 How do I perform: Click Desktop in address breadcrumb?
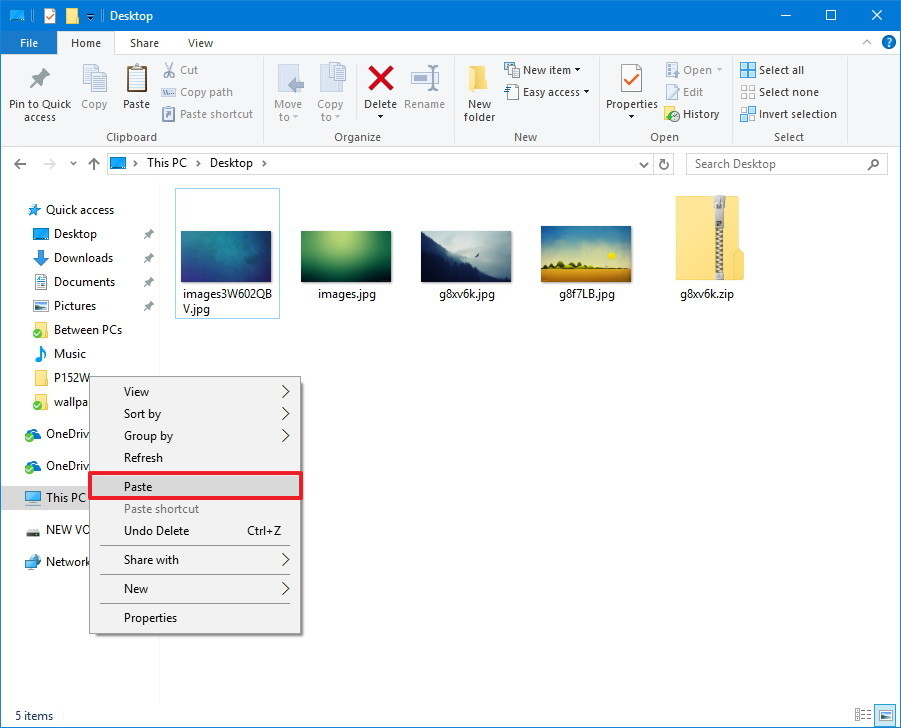(231, 163)
